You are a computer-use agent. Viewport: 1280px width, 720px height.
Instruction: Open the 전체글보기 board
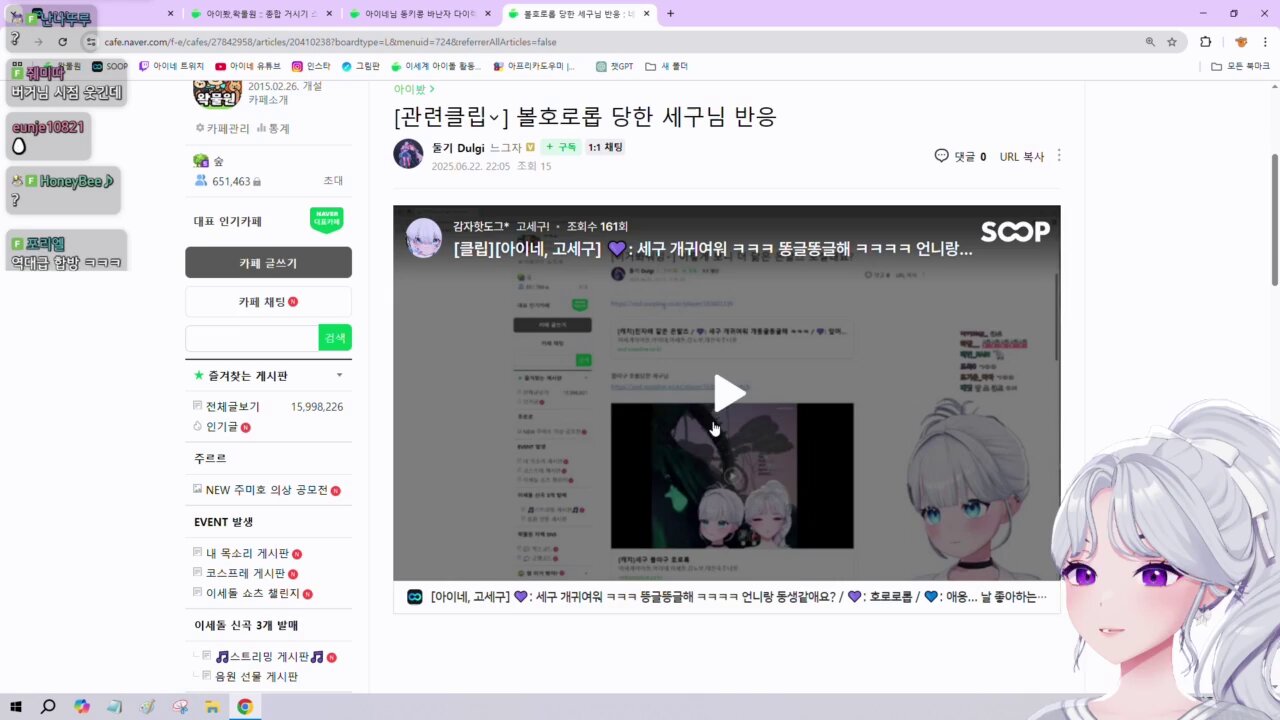(x=232, y=407)
